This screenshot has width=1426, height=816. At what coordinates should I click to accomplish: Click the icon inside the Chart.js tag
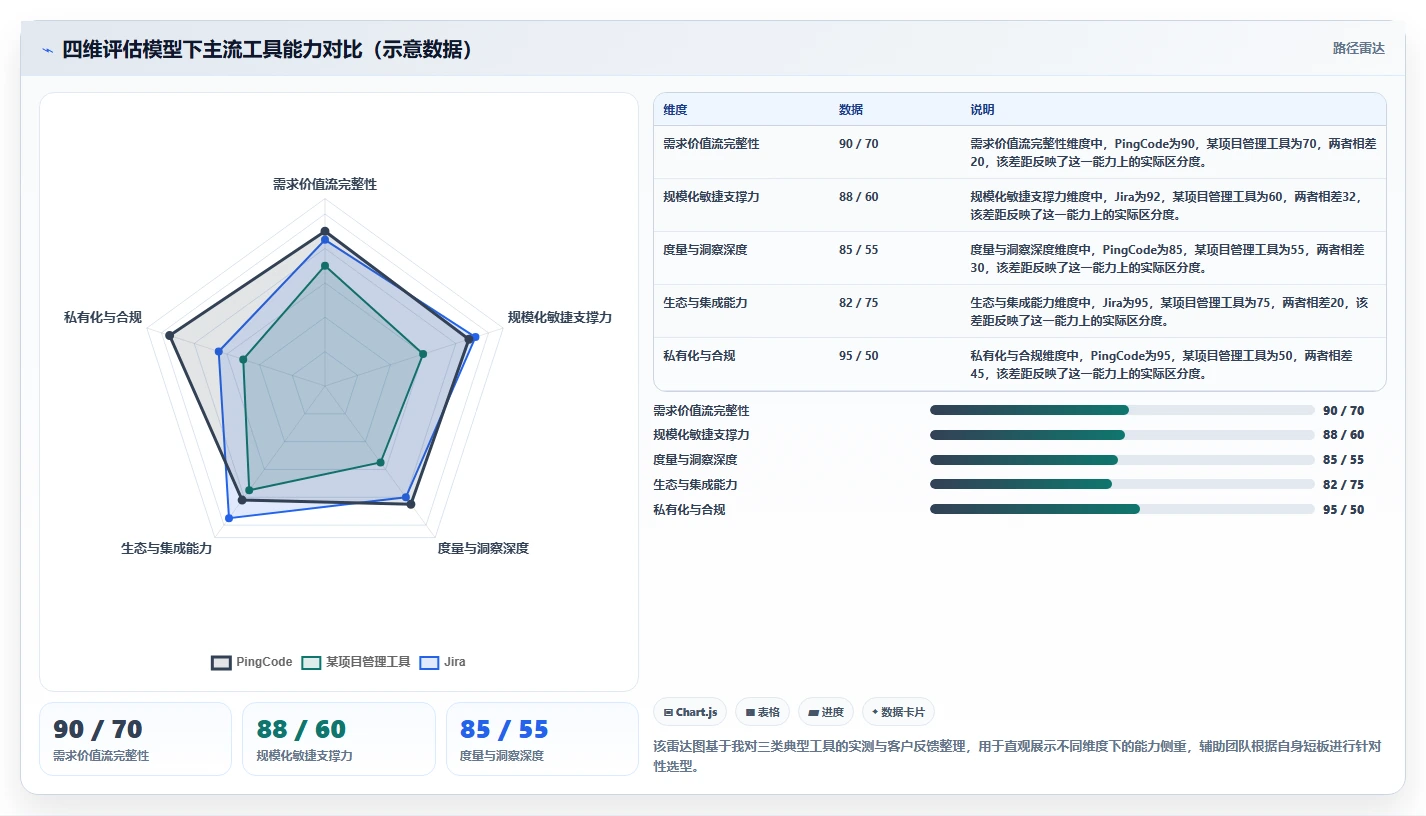point(668,713)
